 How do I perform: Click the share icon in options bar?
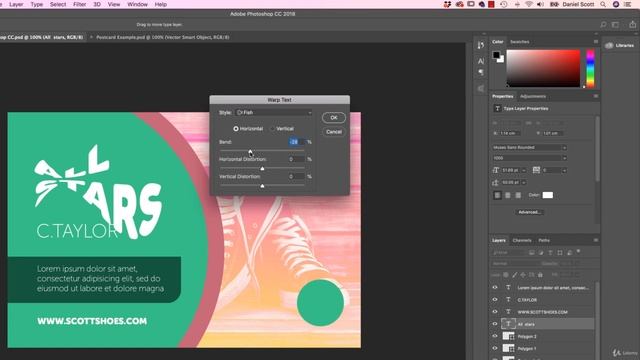click(x=632, y=24)
